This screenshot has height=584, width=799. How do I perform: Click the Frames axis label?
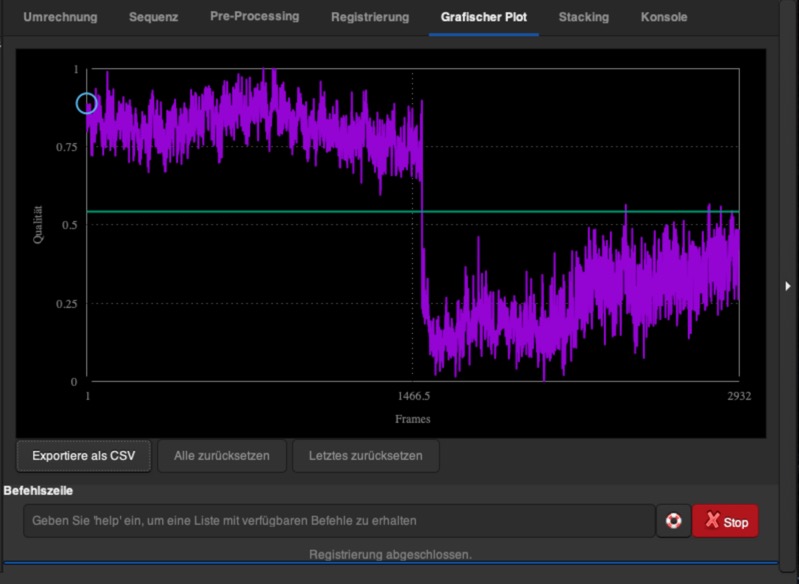point(412,419)
